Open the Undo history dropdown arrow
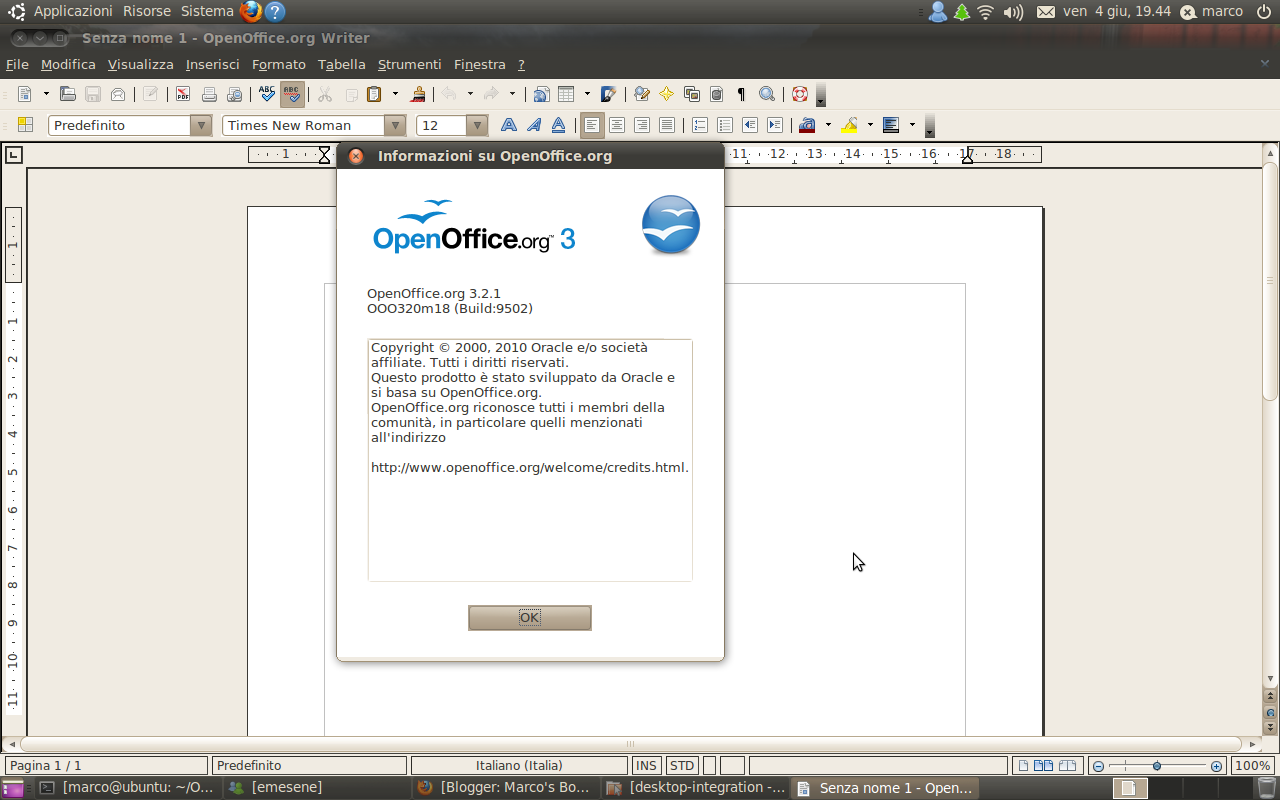 (470, 94)
